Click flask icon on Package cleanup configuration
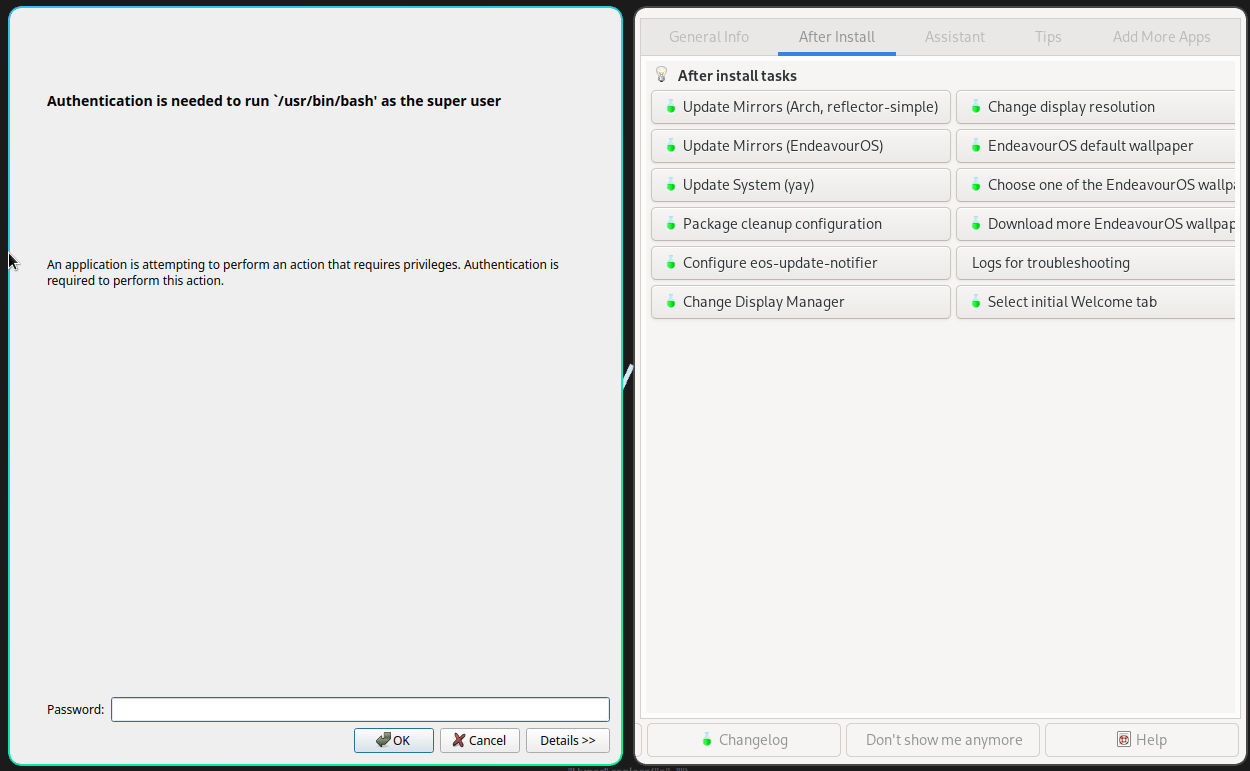This screenshot has height=771, width=1250. point(671,224)
